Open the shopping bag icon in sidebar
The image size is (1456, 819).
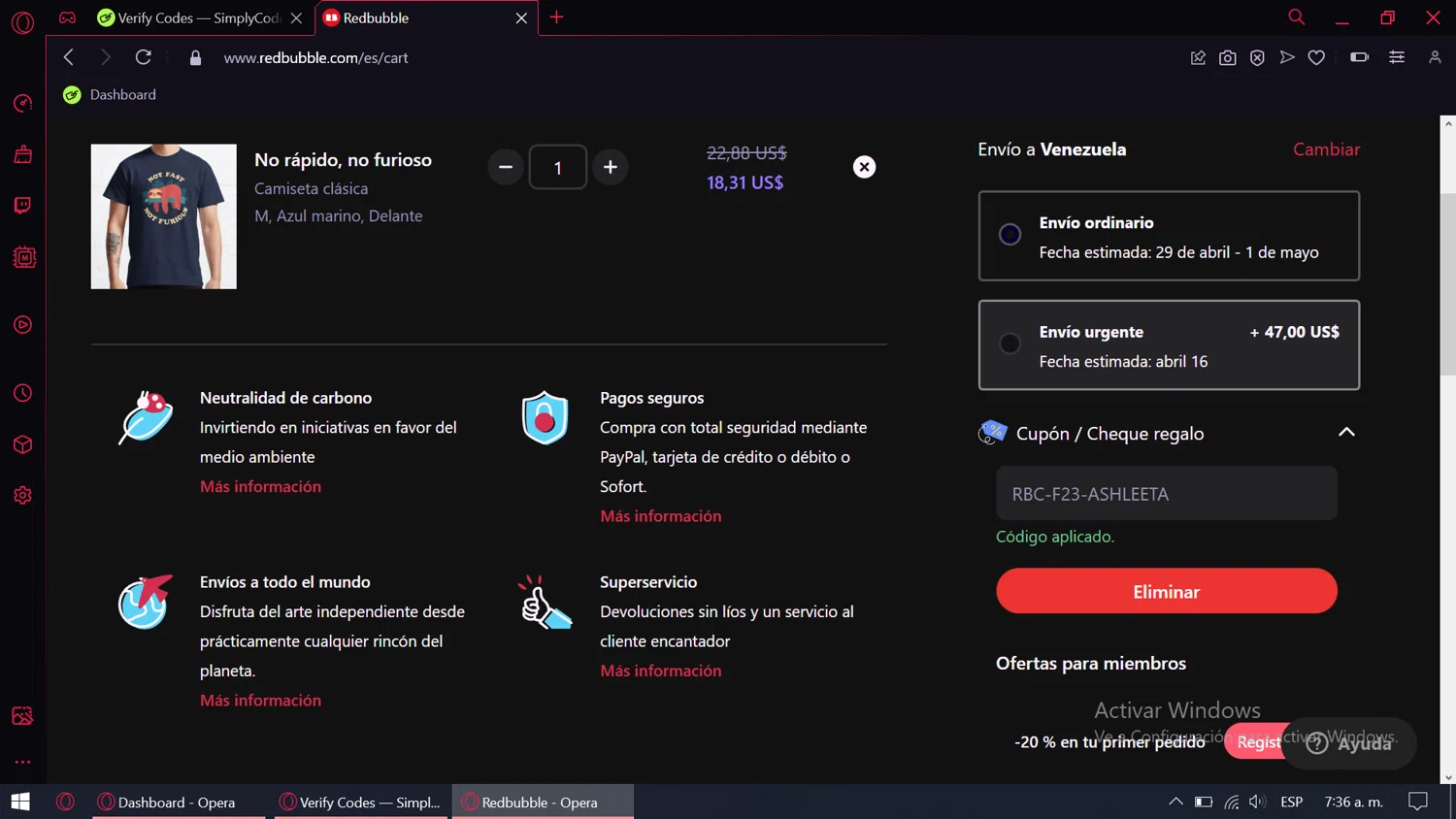(x=22, y=154)
